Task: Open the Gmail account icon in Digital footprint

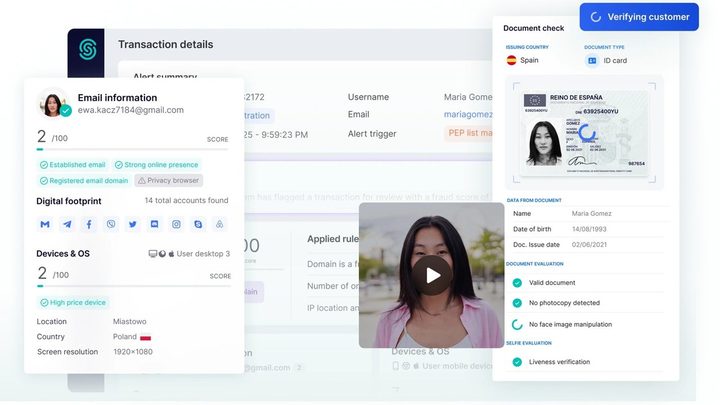Action: 45,224
